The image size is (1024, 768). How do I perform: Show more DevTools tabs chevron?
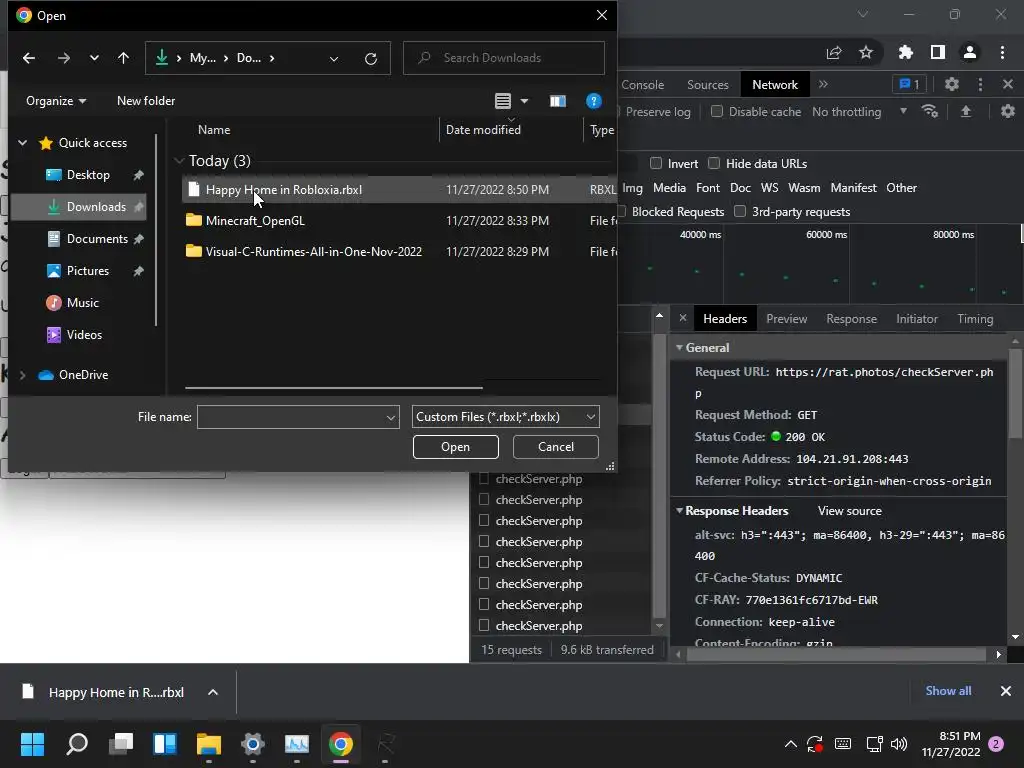point(823,84)
